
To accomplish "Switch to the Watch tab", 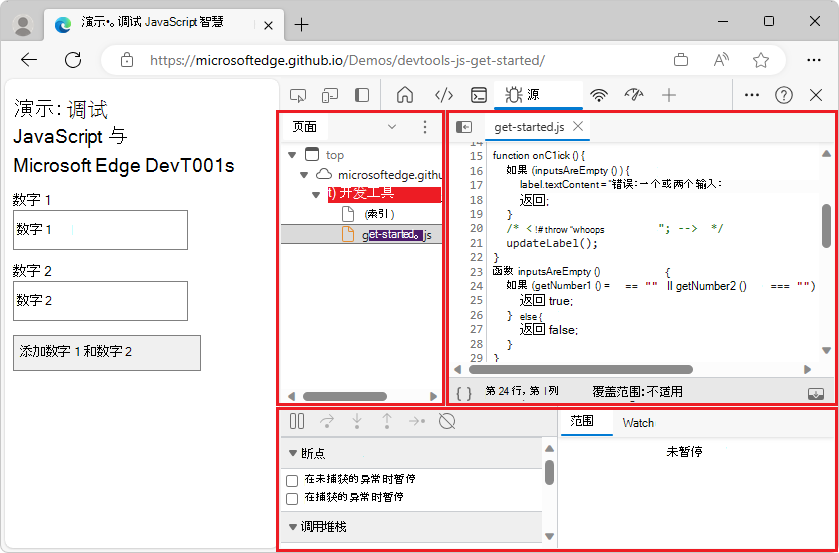I will [x=638, y=423].
